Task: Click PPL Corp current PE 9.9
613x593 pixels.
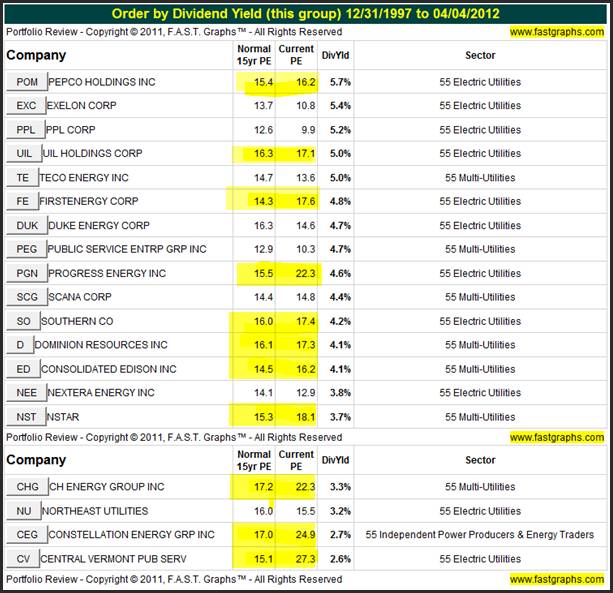Action: 308,130
